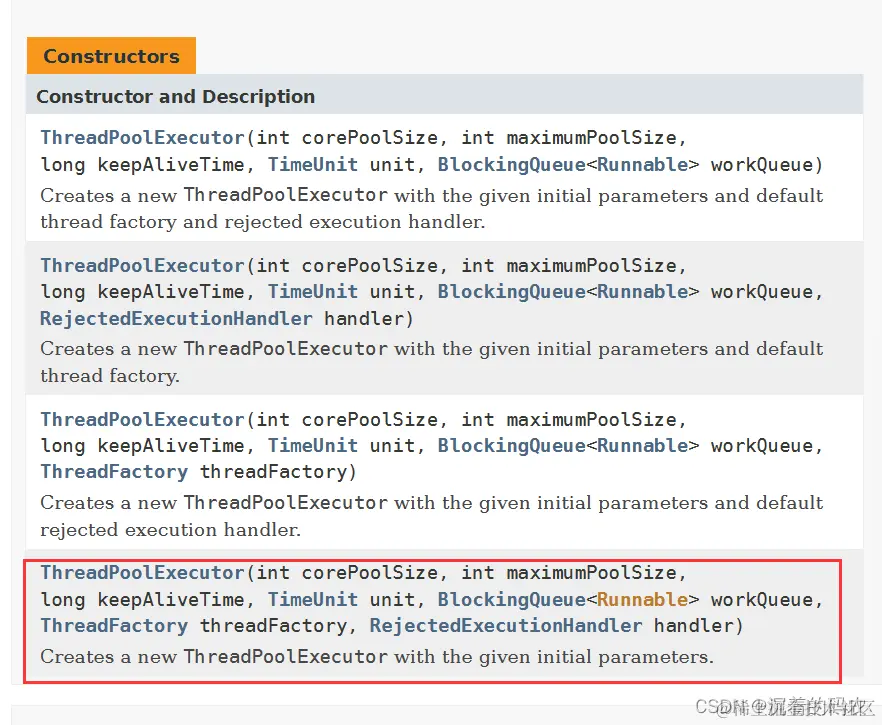882x725 pixels.
Task: Open ThreadPoolExecutor link in the last constructor
Action: (x=143, y=573)
